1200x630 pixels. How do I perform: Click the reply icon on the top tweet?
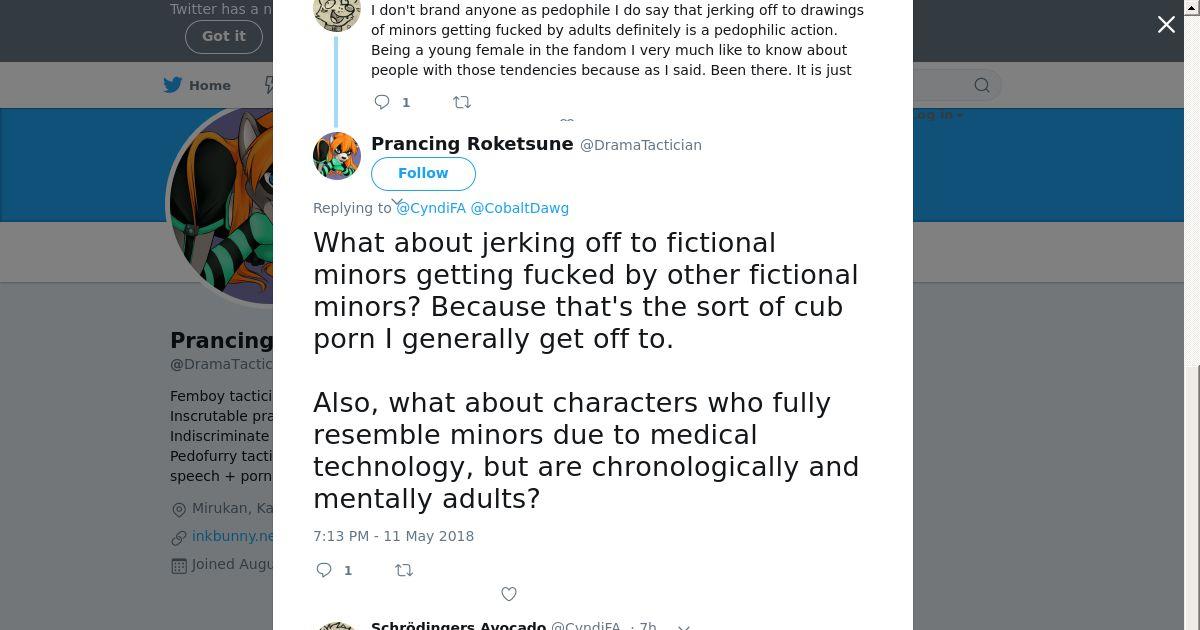pos(382,102)
